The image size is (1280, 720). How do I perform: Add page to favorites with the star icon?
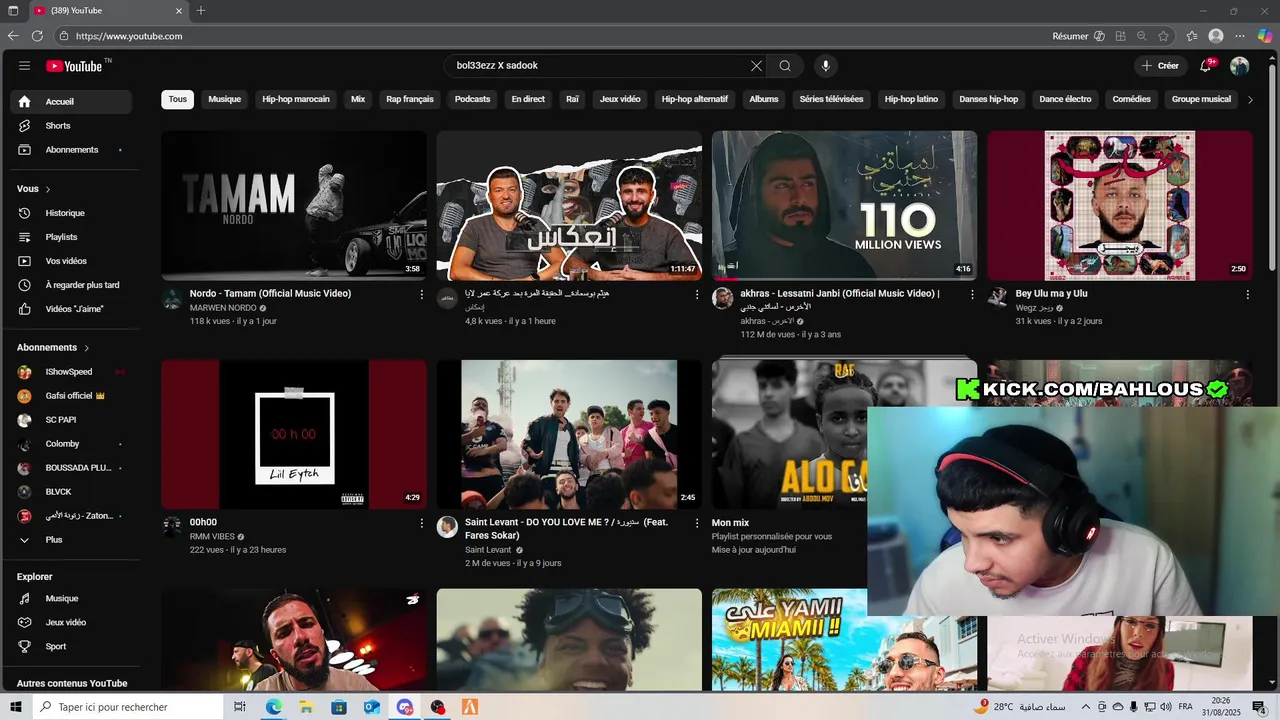(1164, 36)
